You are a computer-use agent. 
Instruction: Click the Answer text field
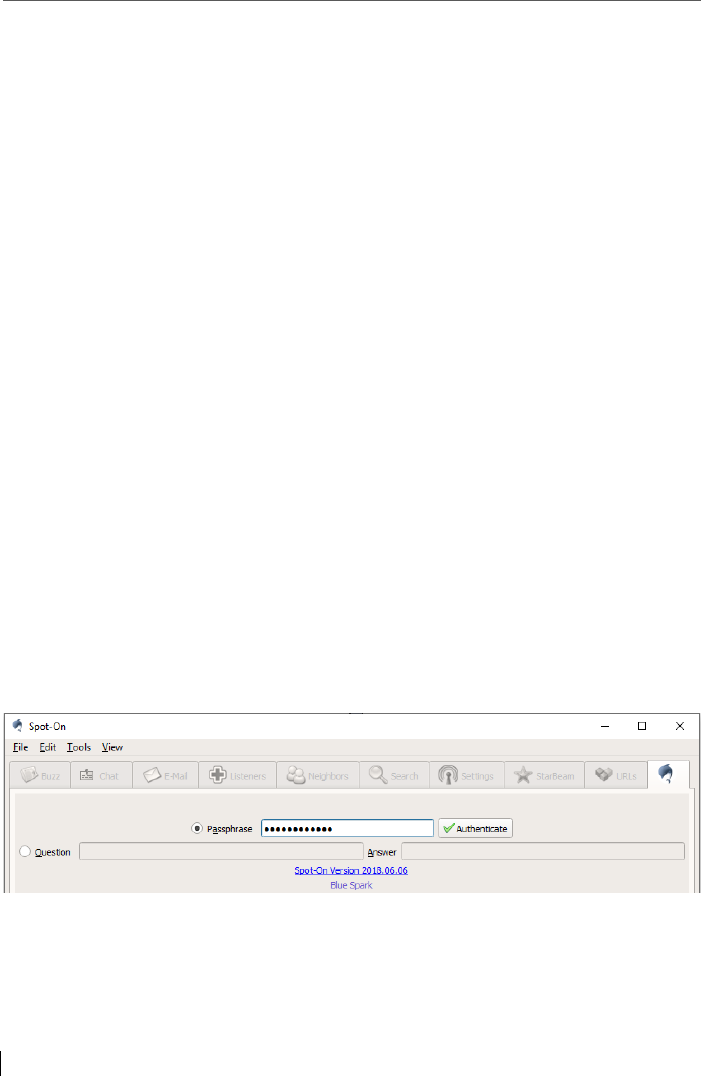543,852
